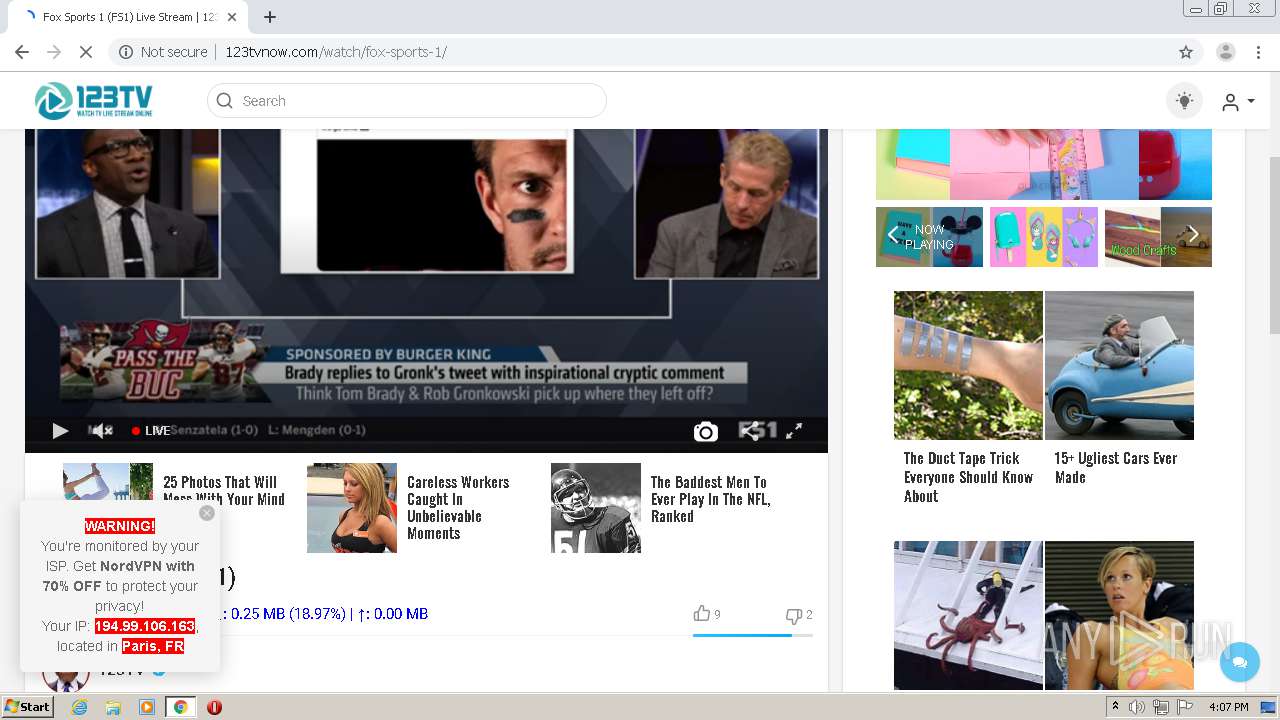Play the Fox Sports video
1280x720 pixels.
(x=60, y=431)
